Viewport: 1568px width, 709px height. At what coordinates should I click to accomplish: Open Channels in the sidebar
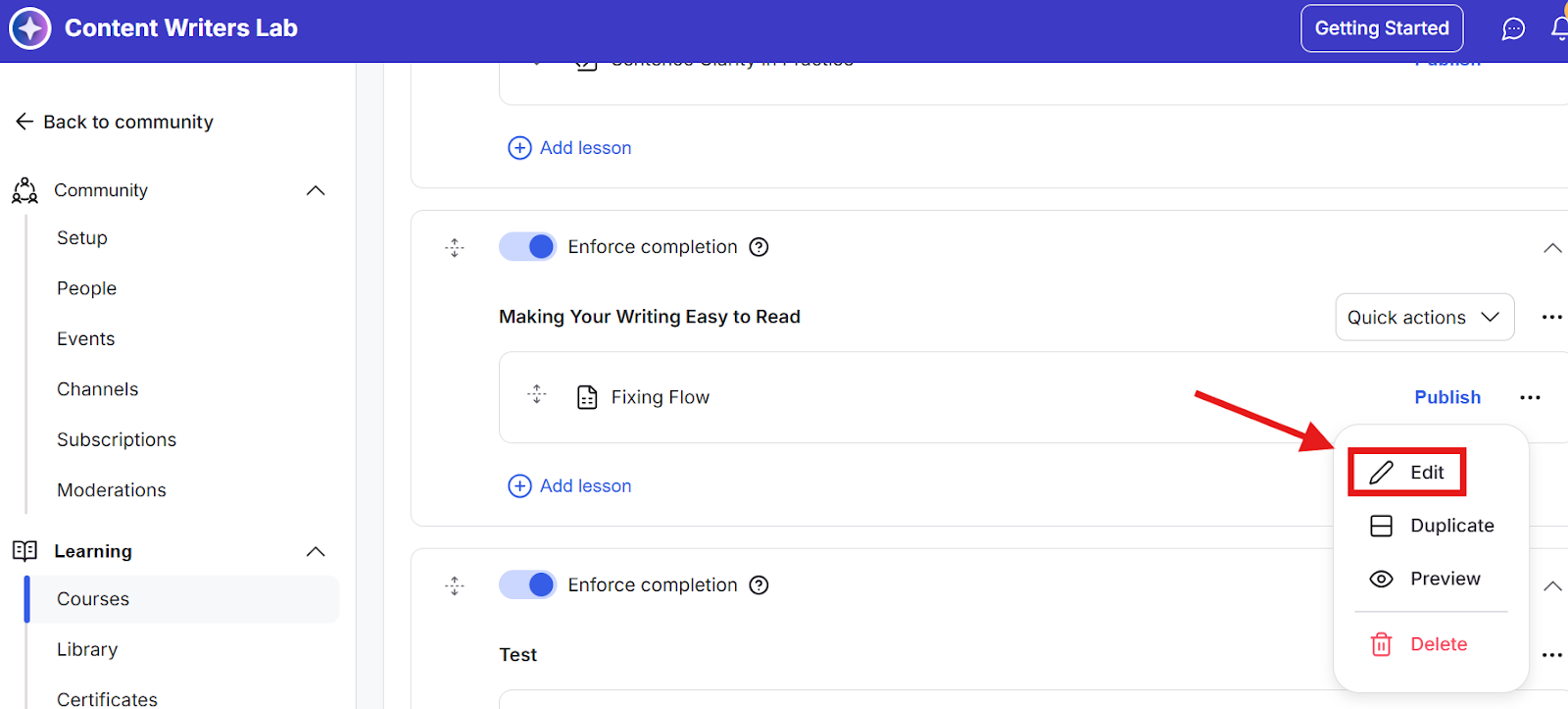[x=97, y=389]
